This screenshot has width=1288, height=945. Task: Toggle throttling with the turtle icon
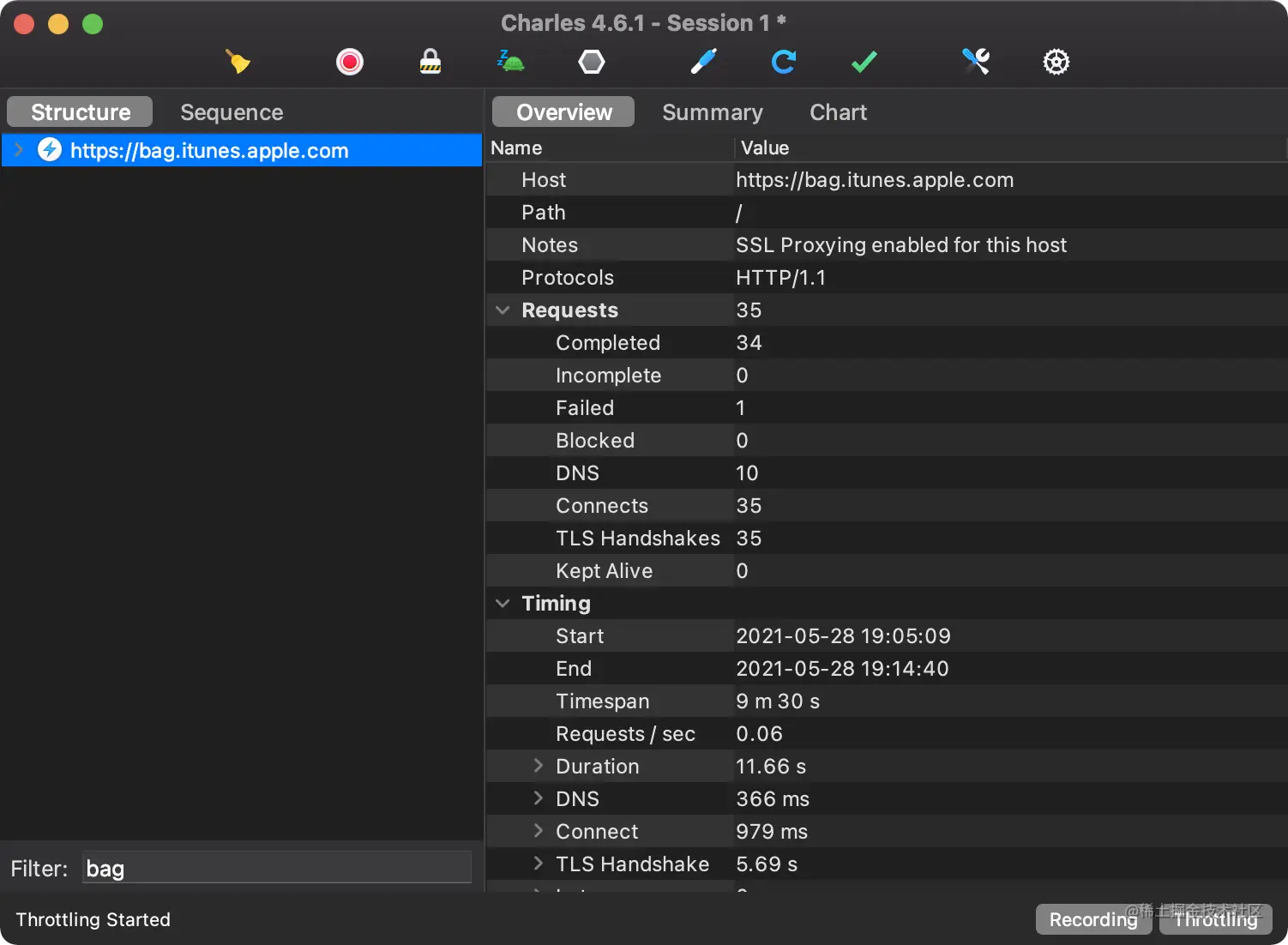(511, 62)
